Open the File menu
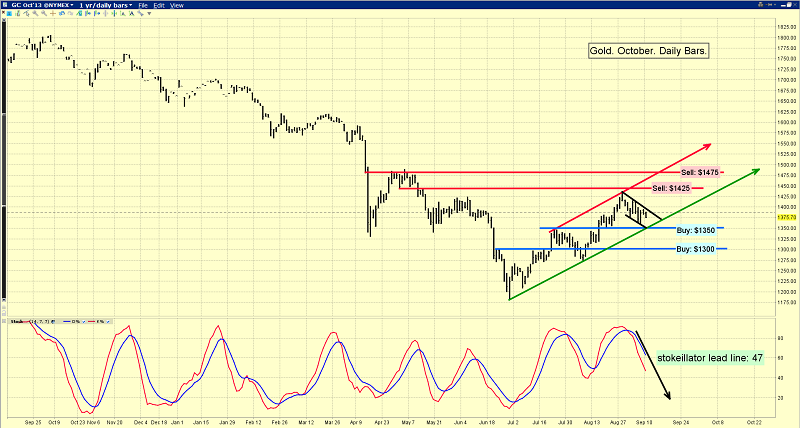The image size is (800, 428). tap(143, 5)
